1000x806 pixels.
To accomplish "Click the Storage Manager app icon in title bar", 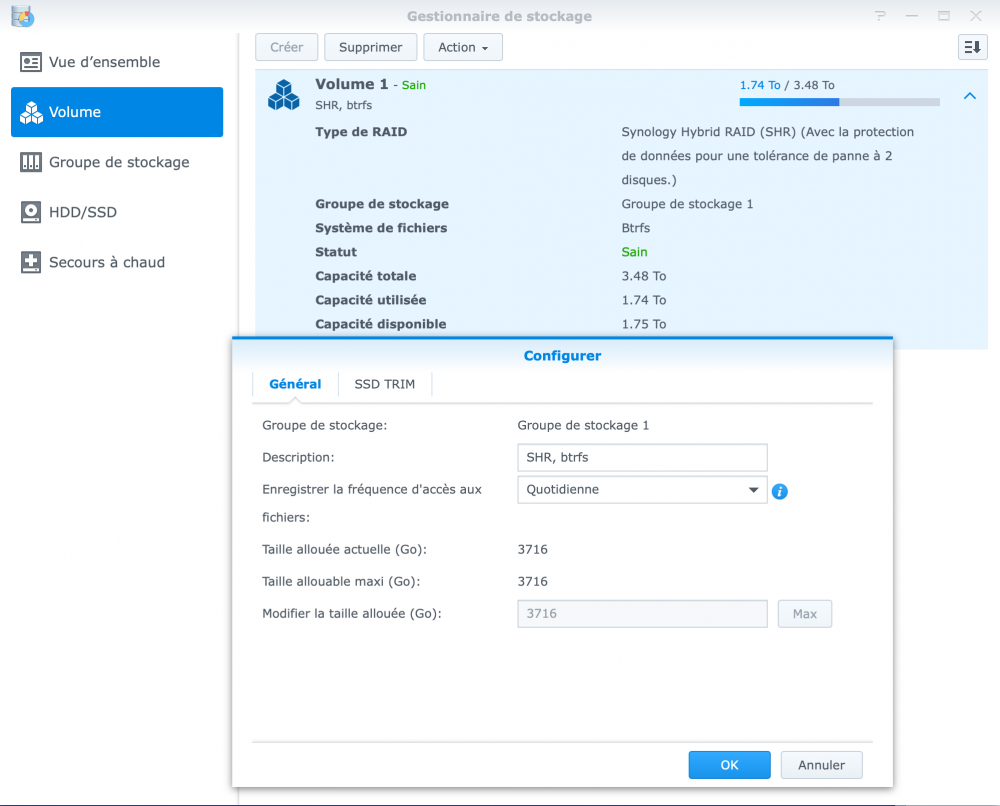I will pos(22,16).
